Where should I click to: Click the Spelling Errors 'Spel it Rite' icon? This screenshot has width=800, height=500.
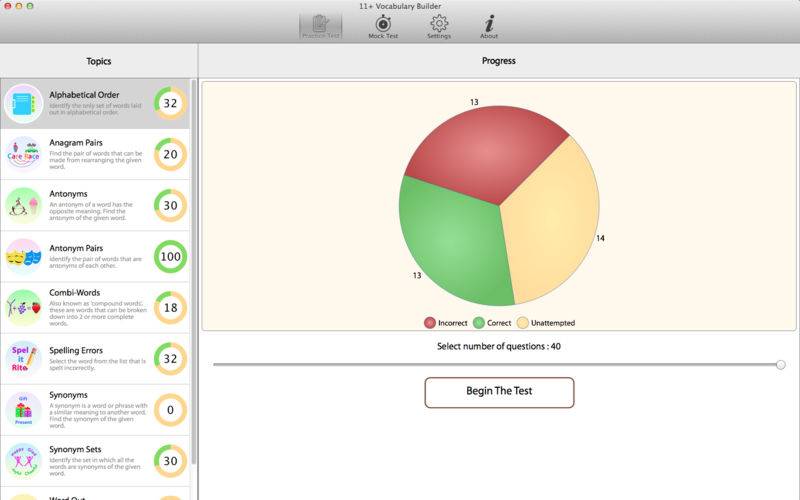[x=23, y=359]
